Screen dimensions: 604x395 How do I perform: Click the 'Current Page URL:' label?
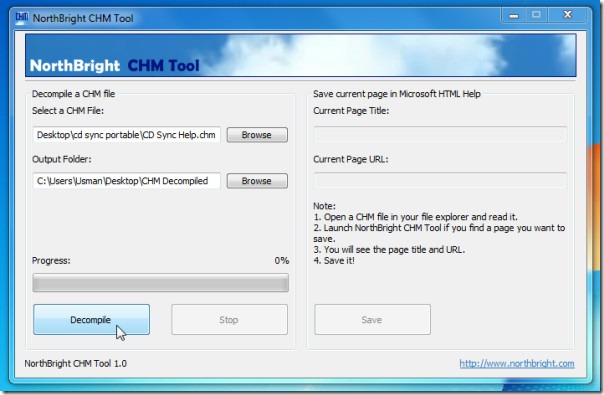point(351,159)
